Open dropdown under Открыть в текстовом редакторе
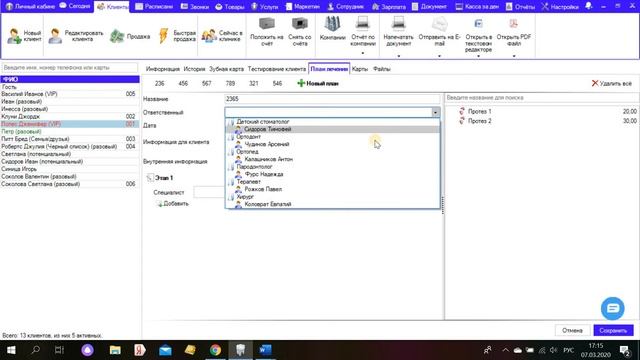 point(478,55)
